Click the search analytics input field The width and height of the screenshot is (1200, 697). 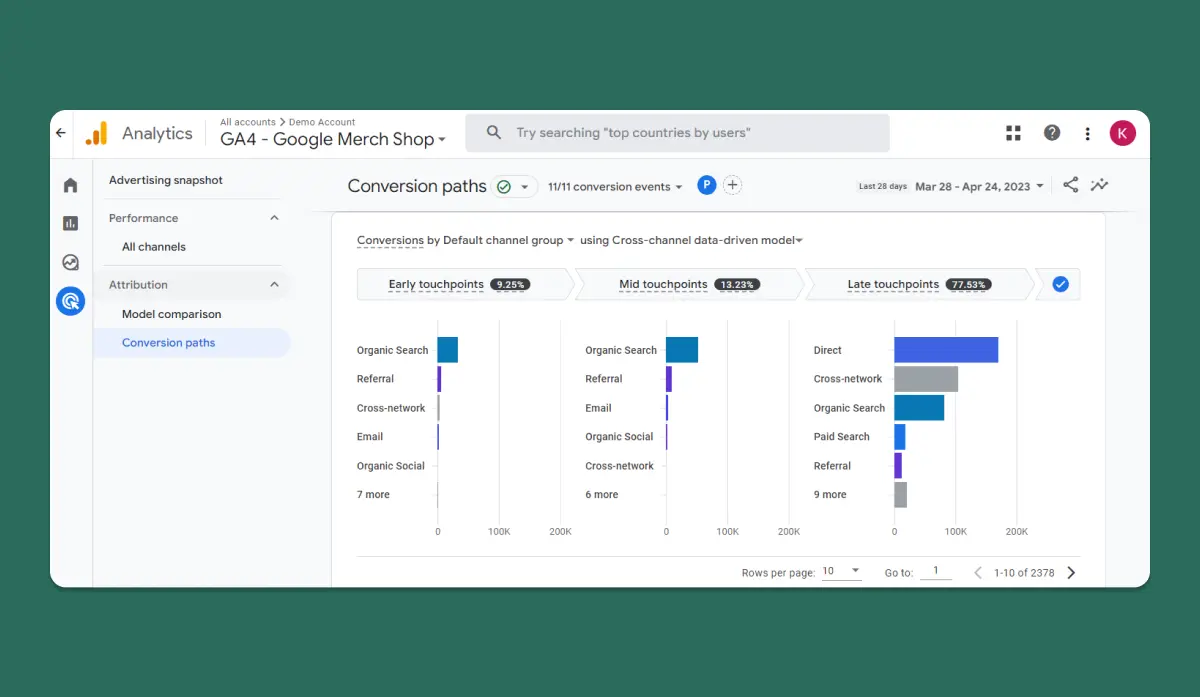[x=677, y=133]
